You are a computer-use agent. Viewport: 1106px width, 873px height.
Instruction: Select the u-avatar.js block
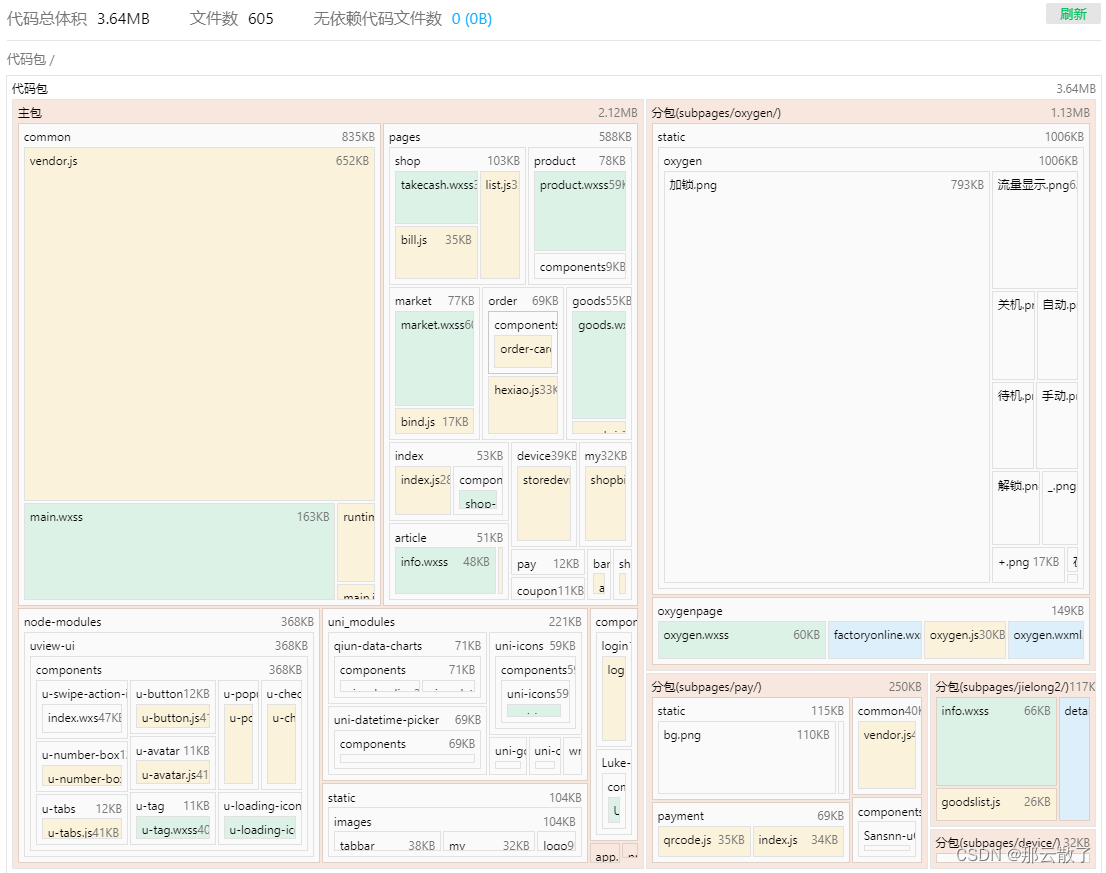click(x=173, y=774)
